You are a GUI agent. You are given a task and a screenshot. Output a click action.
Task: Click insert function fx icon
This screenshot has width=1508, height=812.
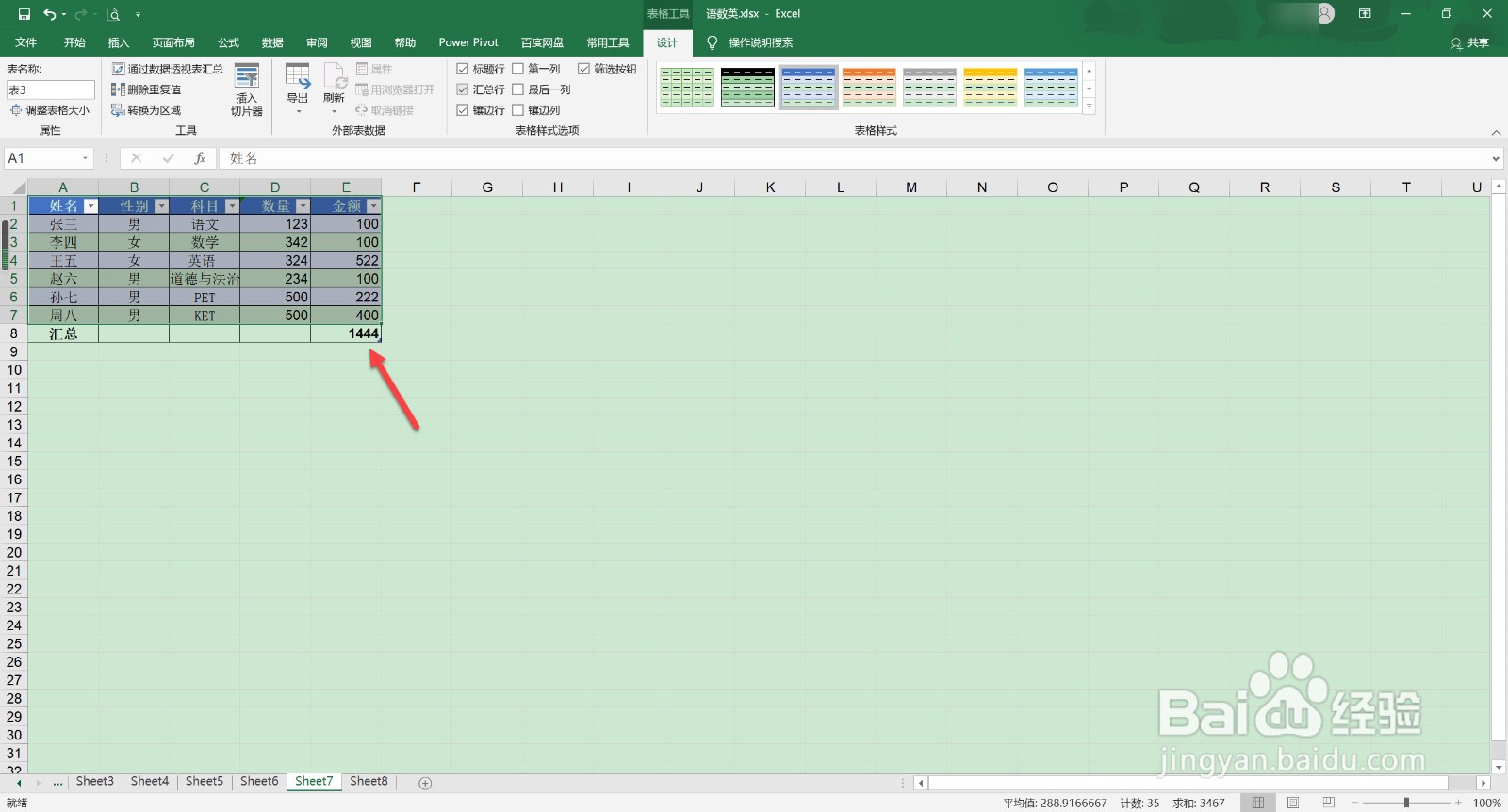pyautogui.click(x=200, y=158)
